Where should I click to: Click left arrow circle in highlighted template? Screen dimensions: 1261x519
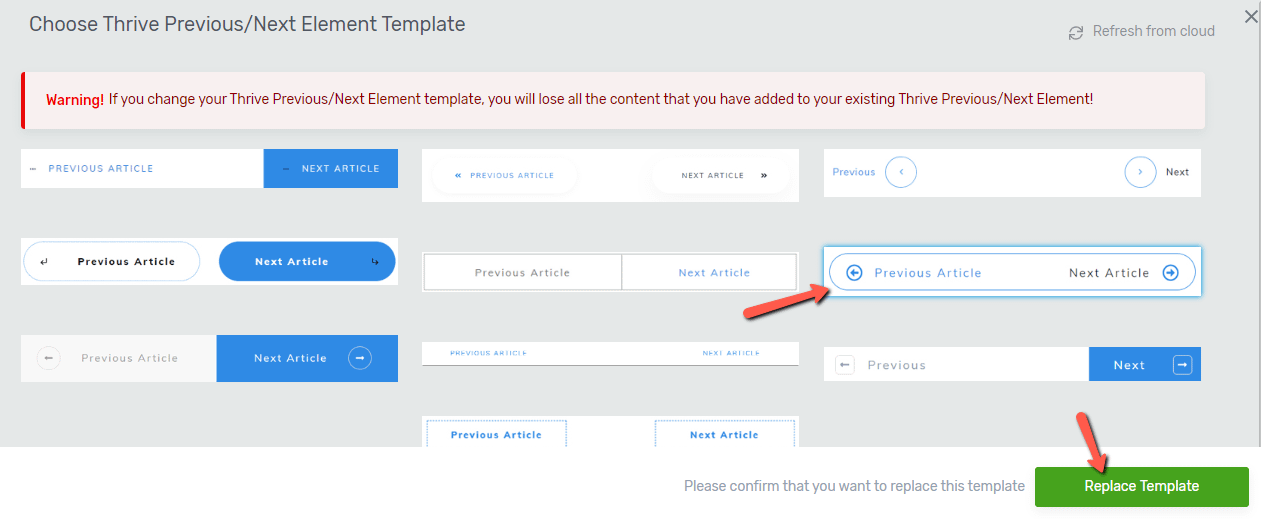click(x=854, y=272)
